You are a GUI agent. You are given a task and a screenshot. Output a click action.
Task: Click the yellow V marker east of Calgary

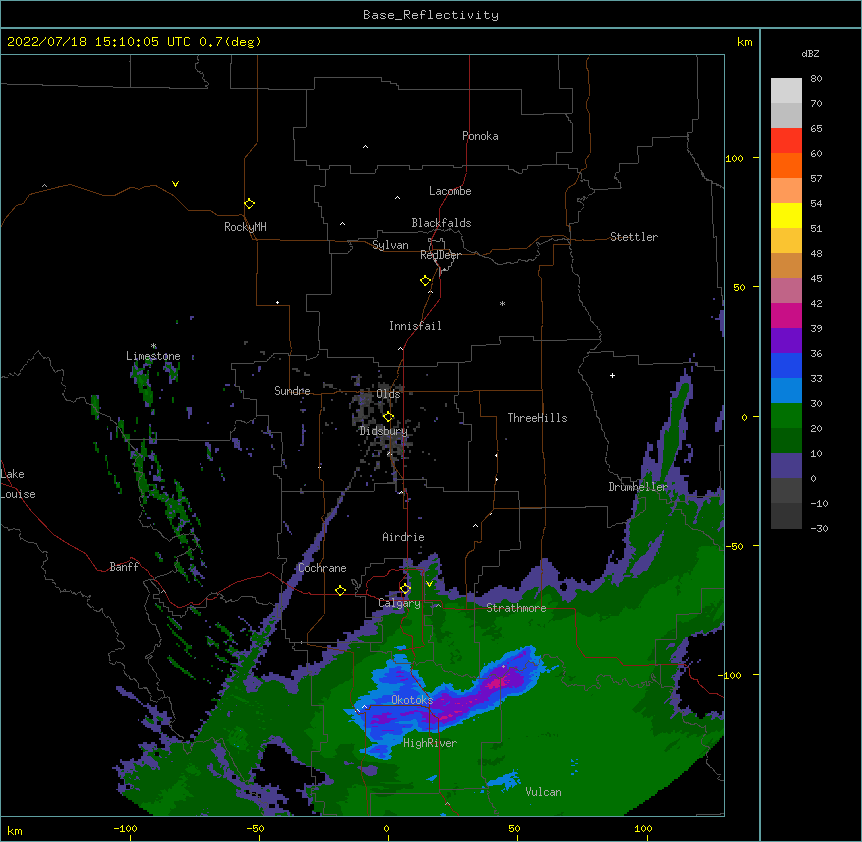tap(429, 584)
